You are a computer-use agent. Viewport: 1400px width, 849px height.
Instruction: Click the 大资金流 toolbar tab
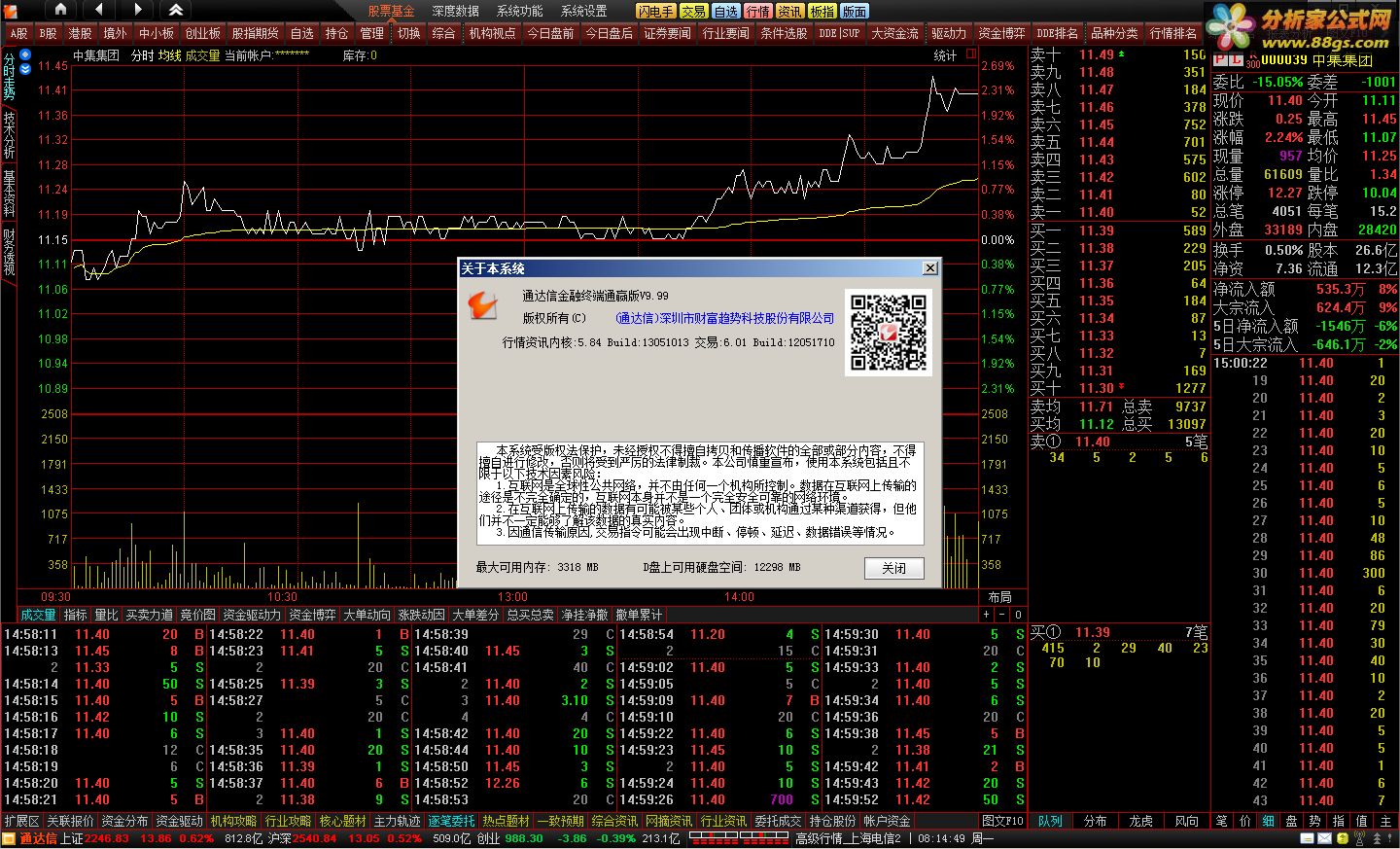(894, 33)
